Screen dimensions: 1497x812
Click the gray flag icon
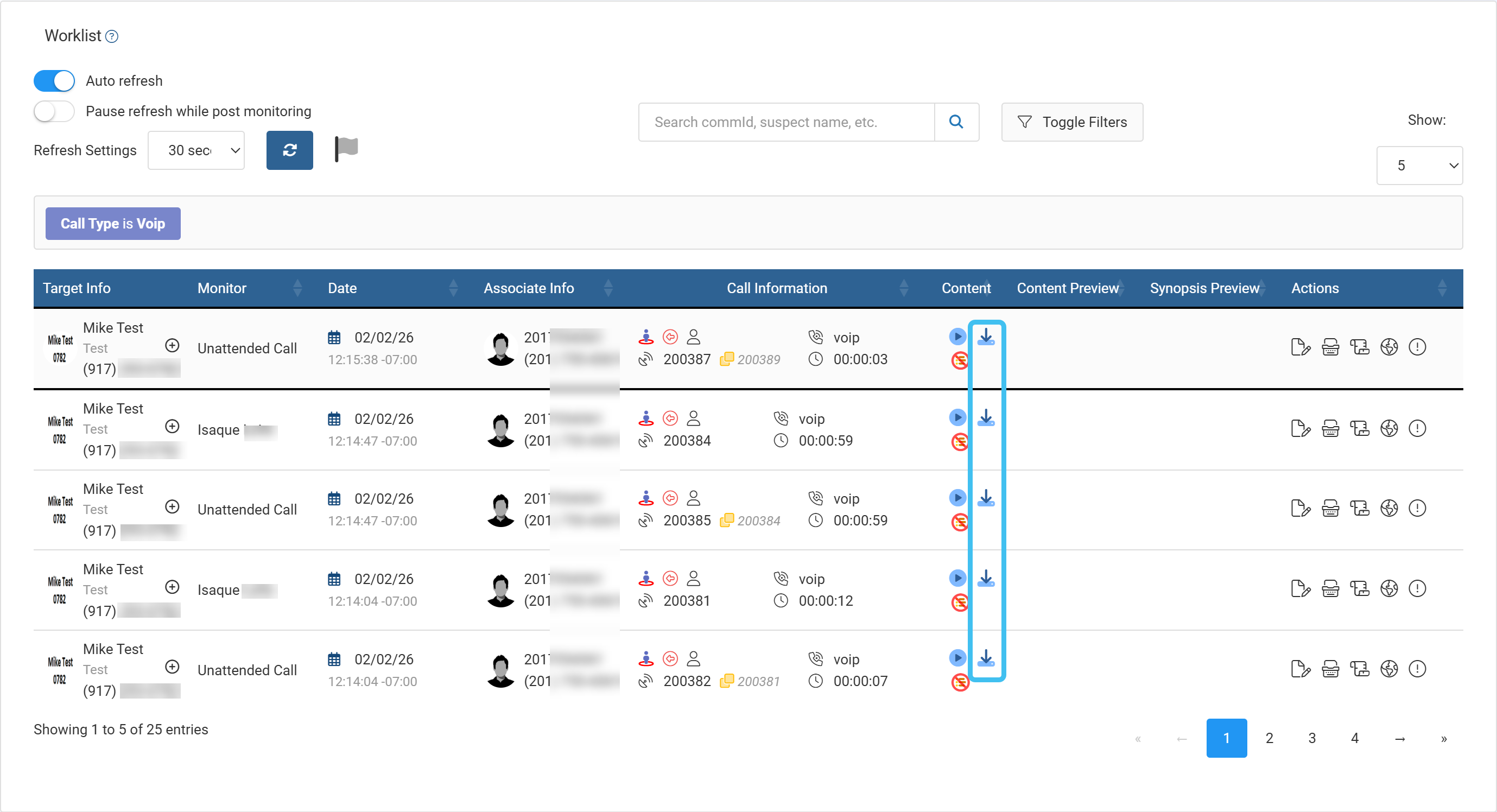346,149
